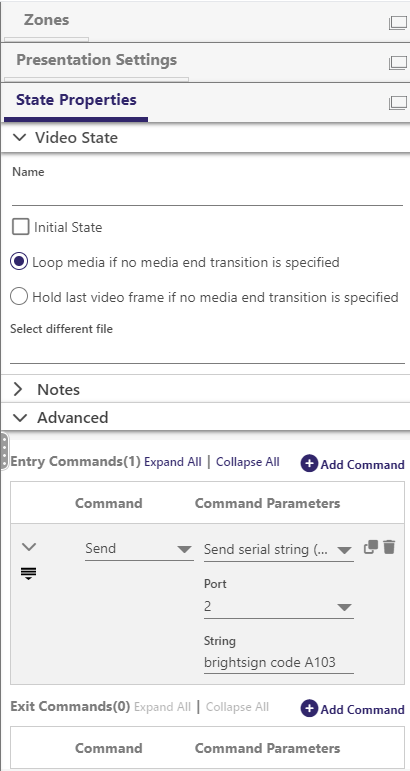Pop out the Zones panel icon
This screenshot has width=410, height=771.
pos(398,23)
